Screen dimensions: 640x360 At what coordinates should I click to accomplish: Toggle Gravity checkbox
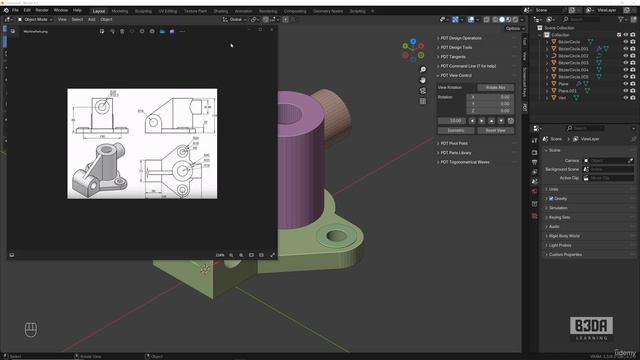tap(551, 198)
